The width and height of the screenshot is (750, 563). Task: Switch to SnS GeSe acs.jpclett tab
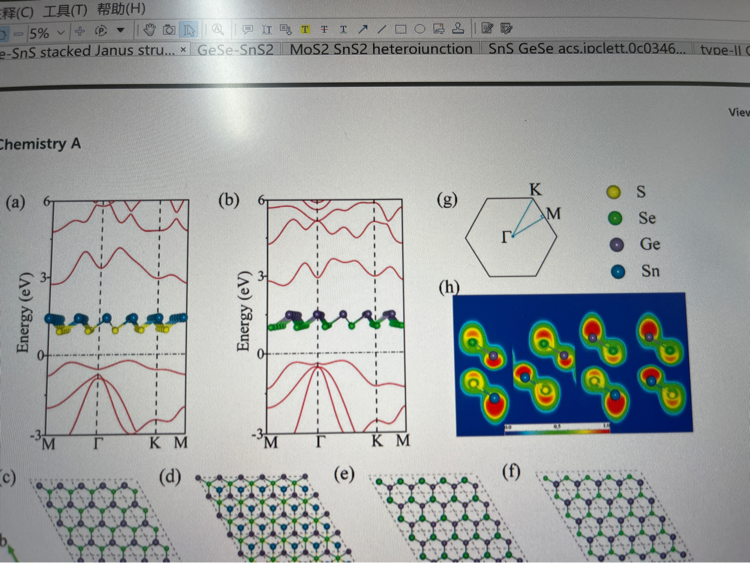[x=586, y=48]
